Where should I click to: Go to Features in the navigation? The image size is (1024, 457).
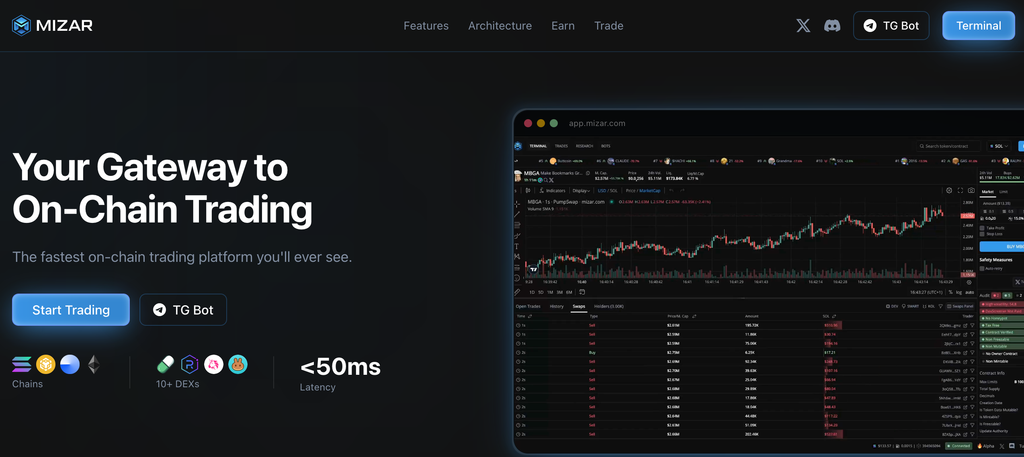pyautogui.click(x=426, y=26)
